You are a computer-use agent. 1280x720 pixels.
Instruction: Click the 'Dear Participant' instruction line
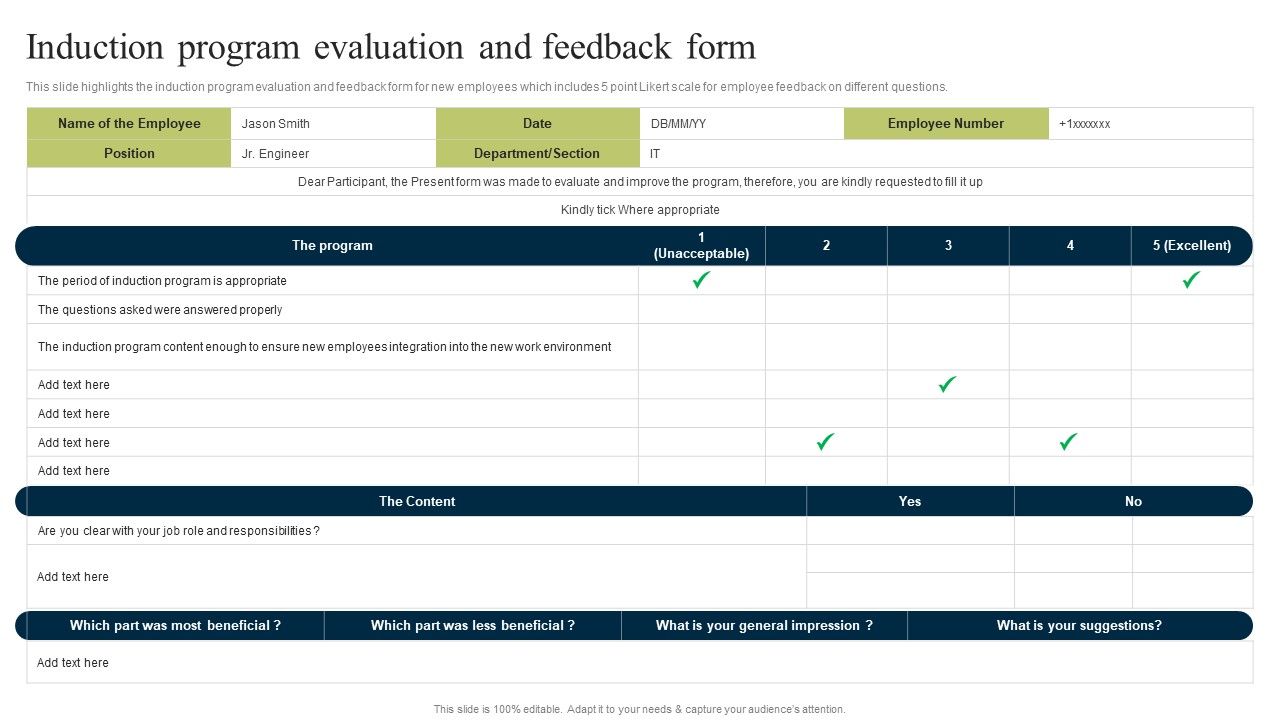[640, 182]
